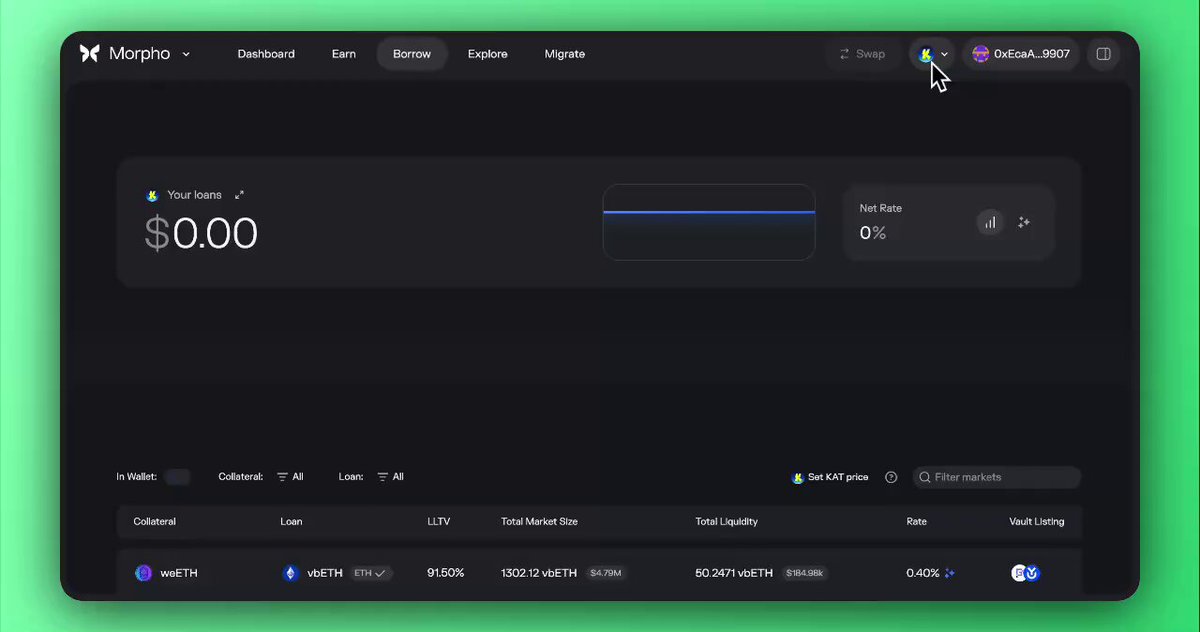This screenshot has width=1200, height=632.
Task: Switch to the Earn tab
Action: 344,54
